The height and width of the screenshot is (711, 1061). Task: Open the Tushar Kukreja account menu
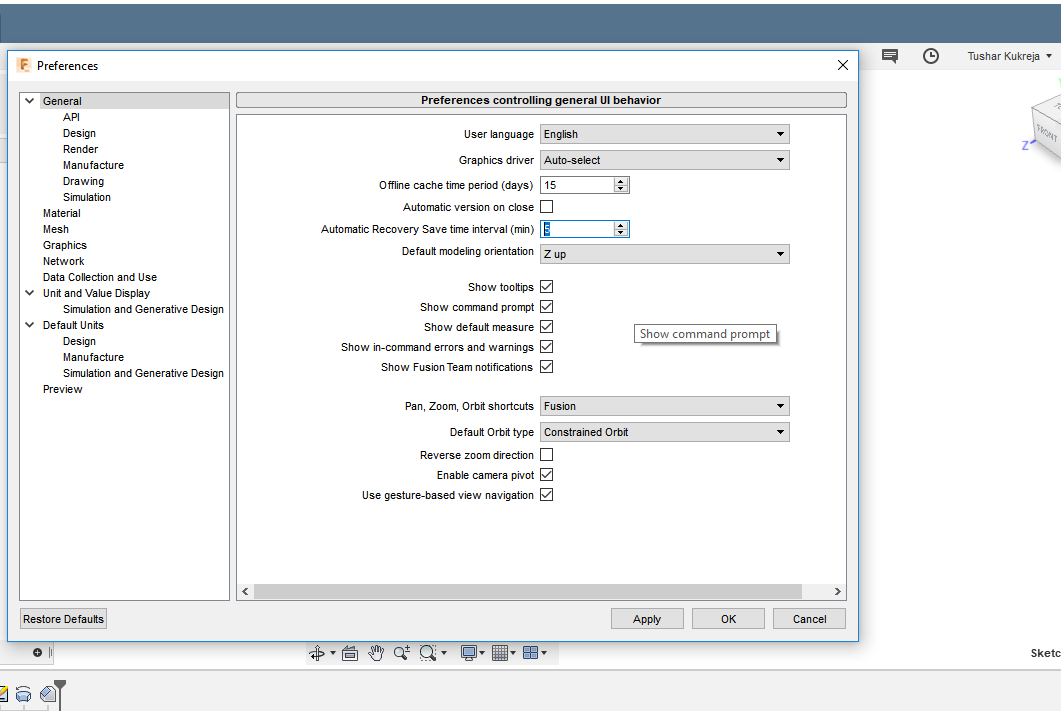pos(1009,56)
